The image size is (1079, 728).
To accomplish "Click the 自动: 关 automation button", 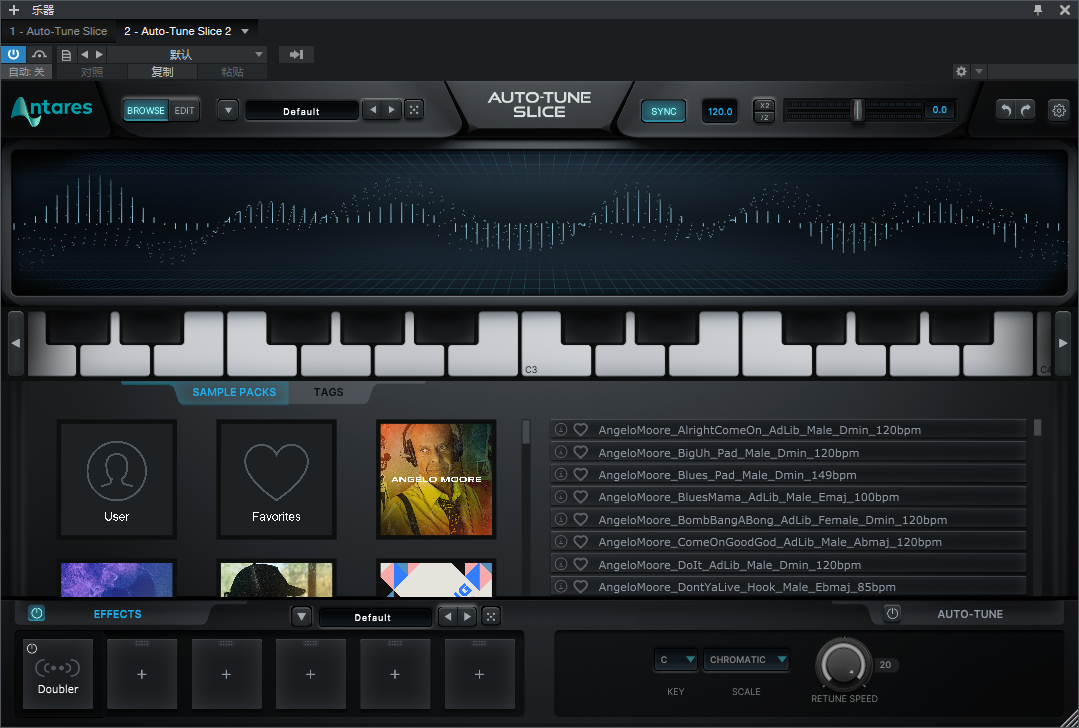I will [x=27, y=72].
